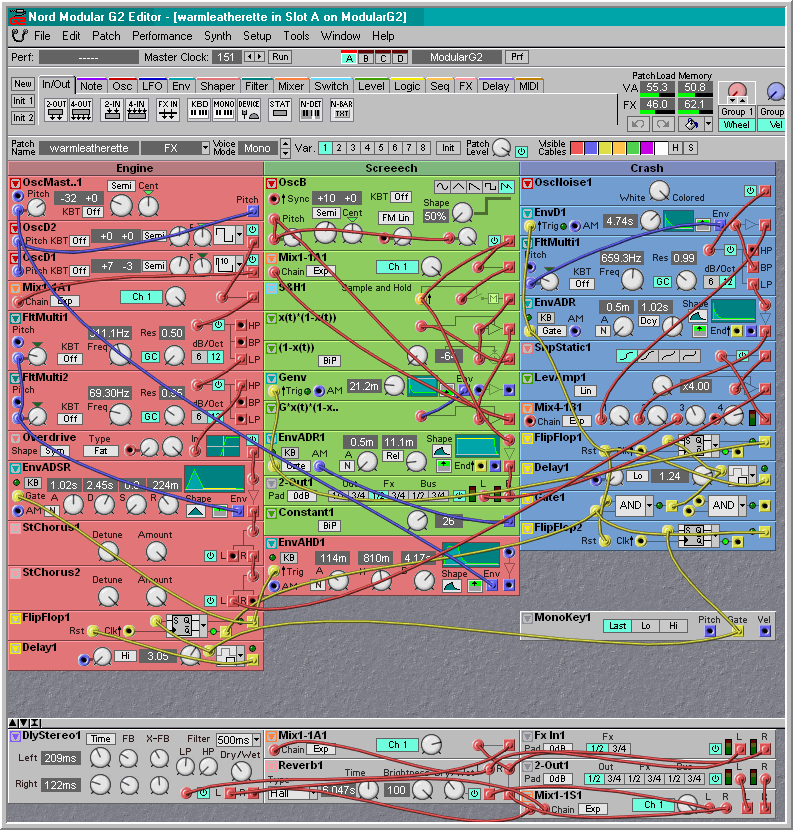793x830 pixels.
Task: Toggle the OscNoise1 power button
Action: pos(750,191)
